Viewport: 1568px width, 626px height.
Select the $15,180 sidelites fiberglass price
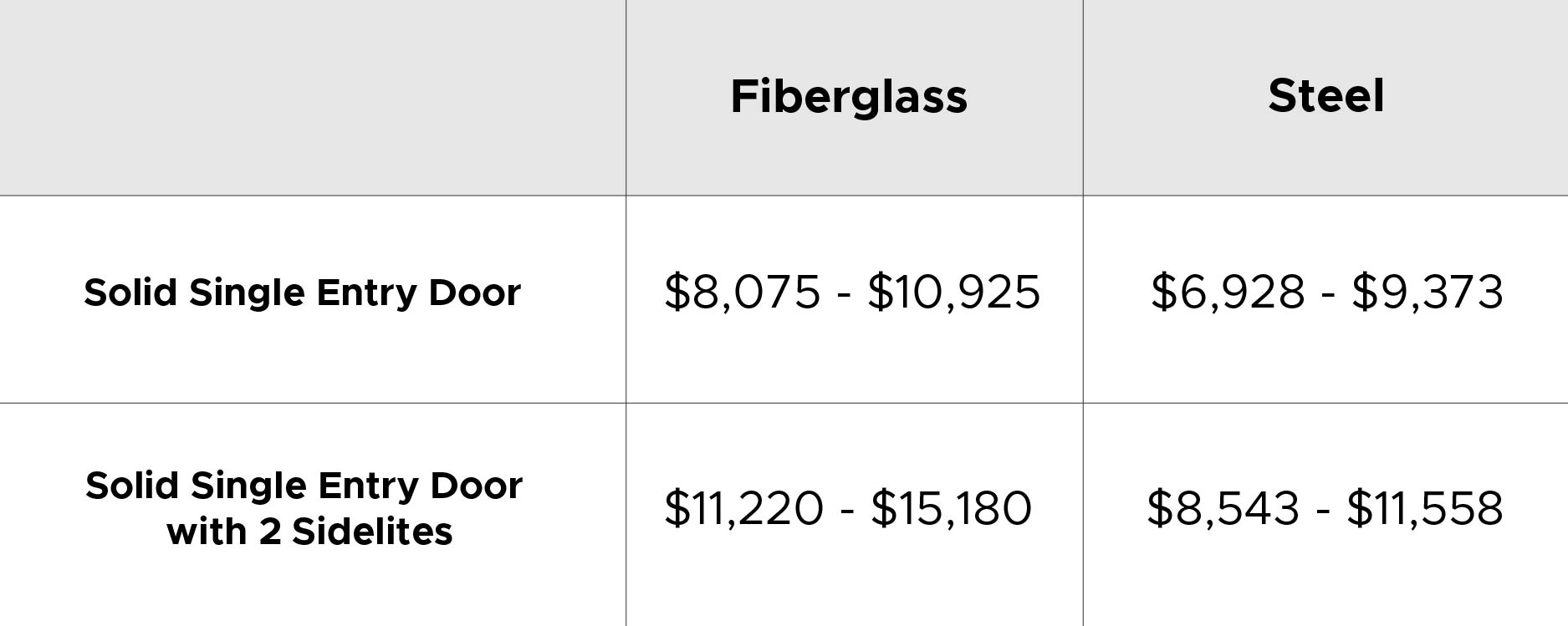point(952,508)
